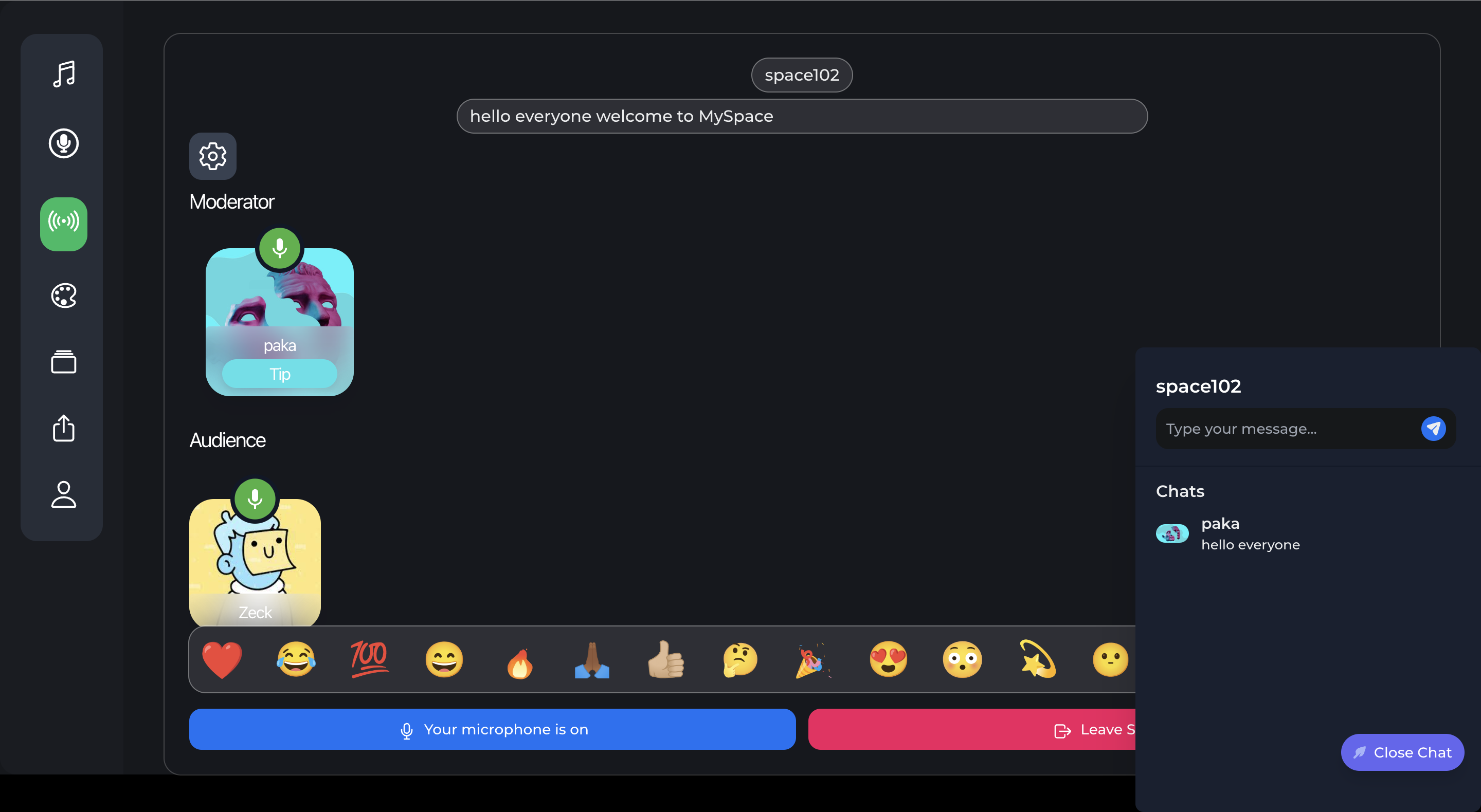React with the 100 emoji

pos(369,659)
